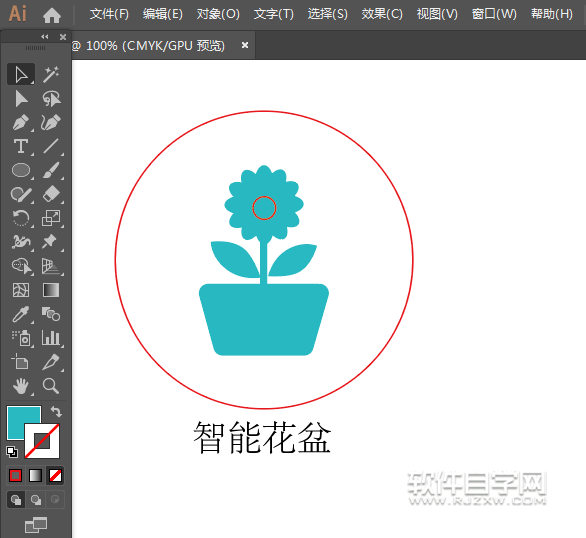The width and height of the screenshot is (586, 538).
Task: Apply Gradient mode button
Action: [x=35, y=476]
